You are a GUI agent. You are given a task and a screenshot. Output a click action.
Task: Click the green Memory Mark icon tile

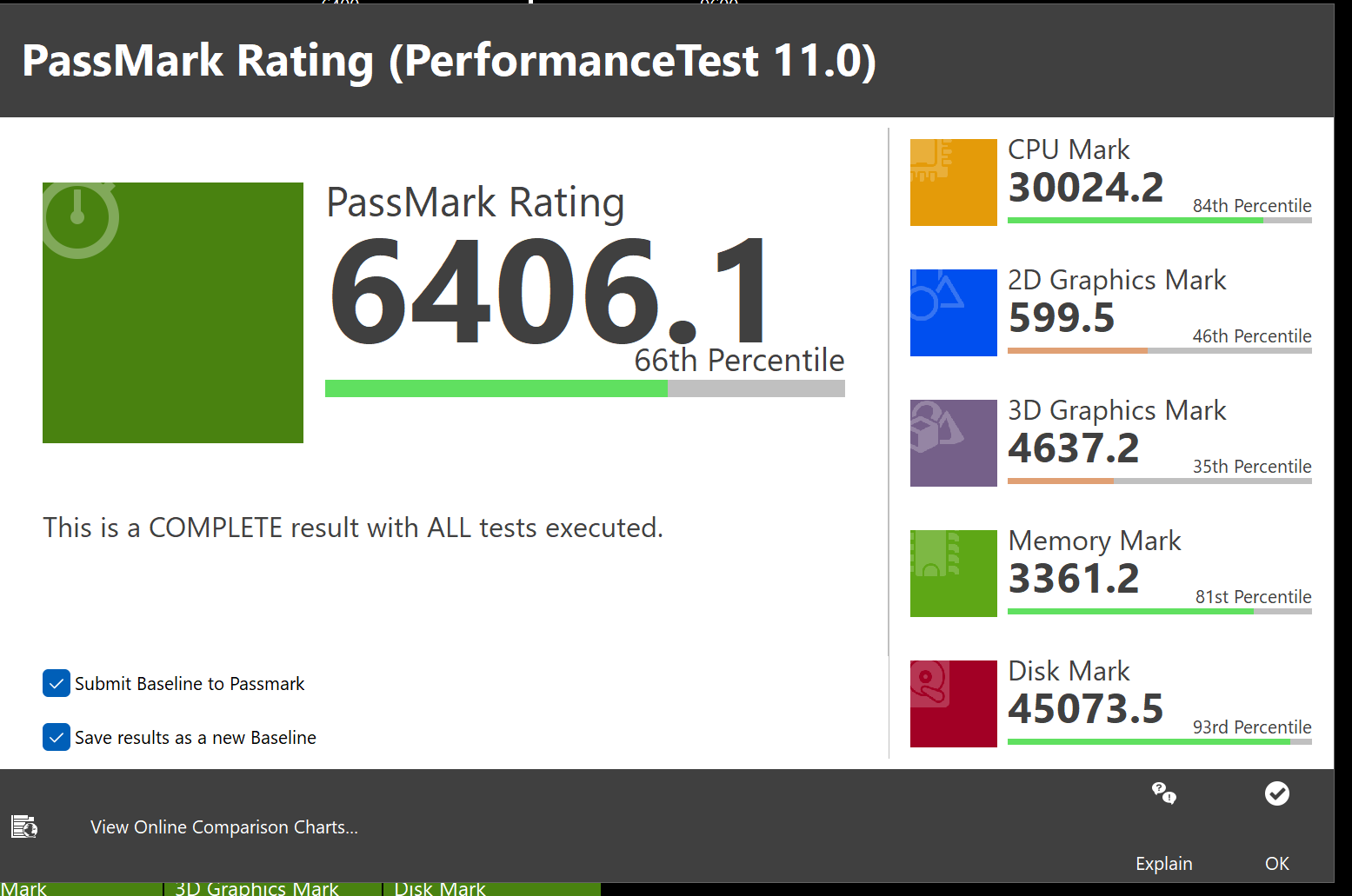(x=953, y=574)
